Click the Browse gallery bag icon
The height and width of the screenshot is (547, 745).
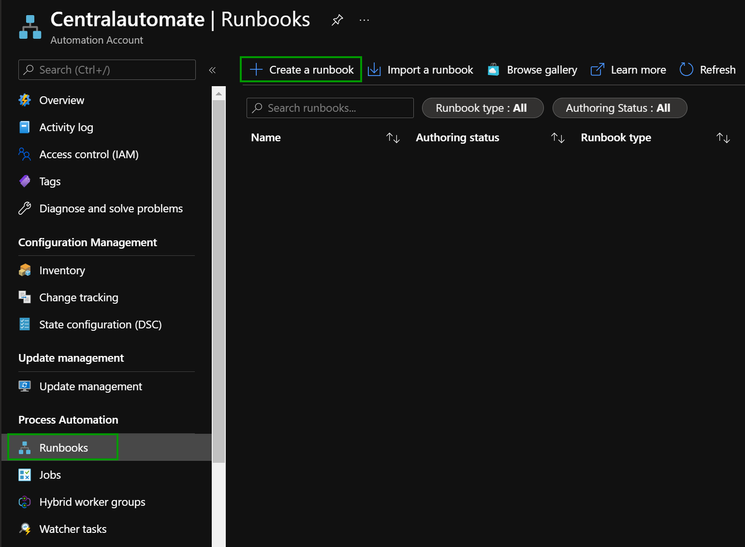[493, 70]
